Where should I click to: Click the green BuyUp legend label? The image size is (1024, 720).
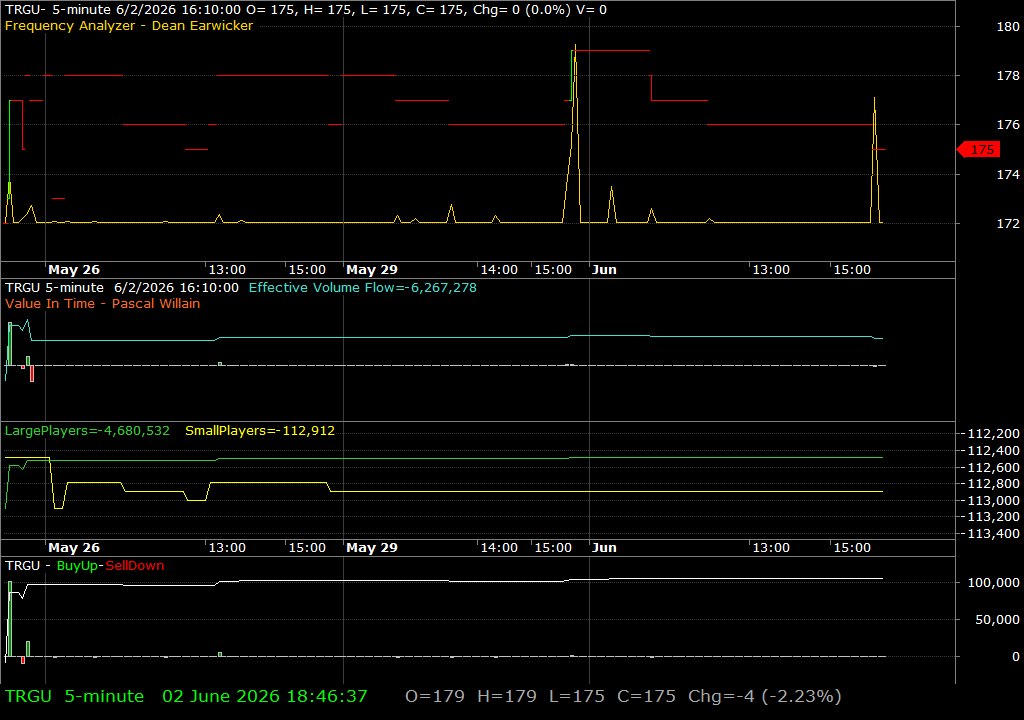point(77,566)
